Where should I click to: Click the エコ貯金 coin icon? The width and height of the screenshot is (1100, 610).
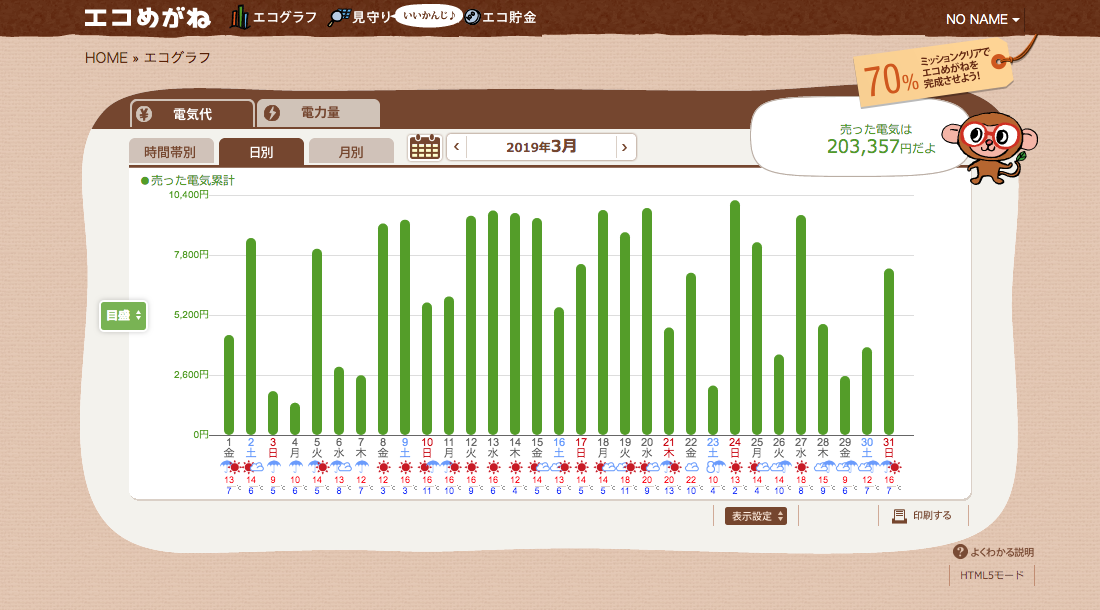click(473, 17)
